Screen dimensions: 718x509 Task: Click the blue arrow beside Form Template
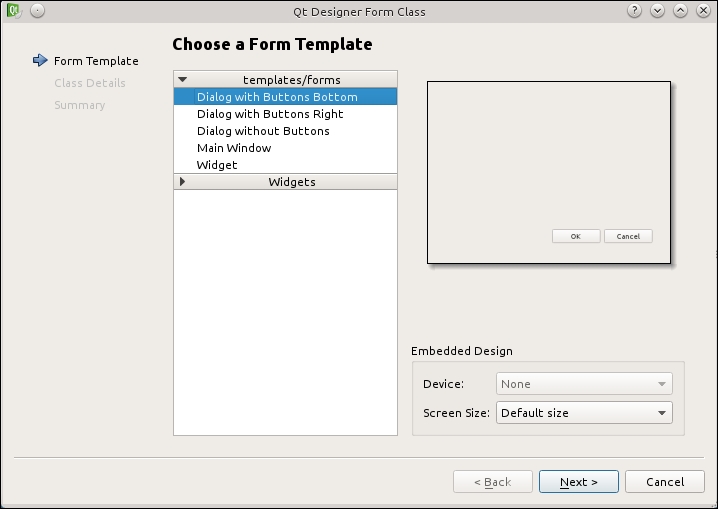[x=40, y=60]
